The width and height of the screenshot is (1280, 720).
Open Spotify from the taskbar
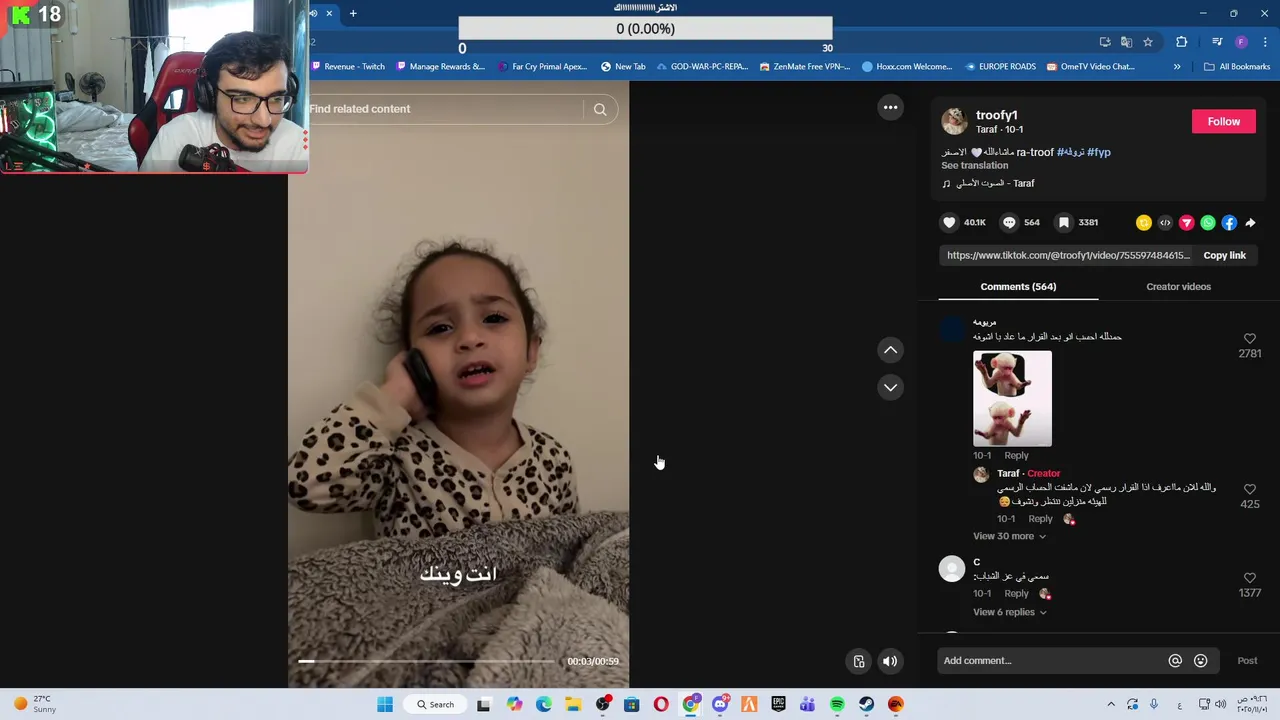[837, 705]
